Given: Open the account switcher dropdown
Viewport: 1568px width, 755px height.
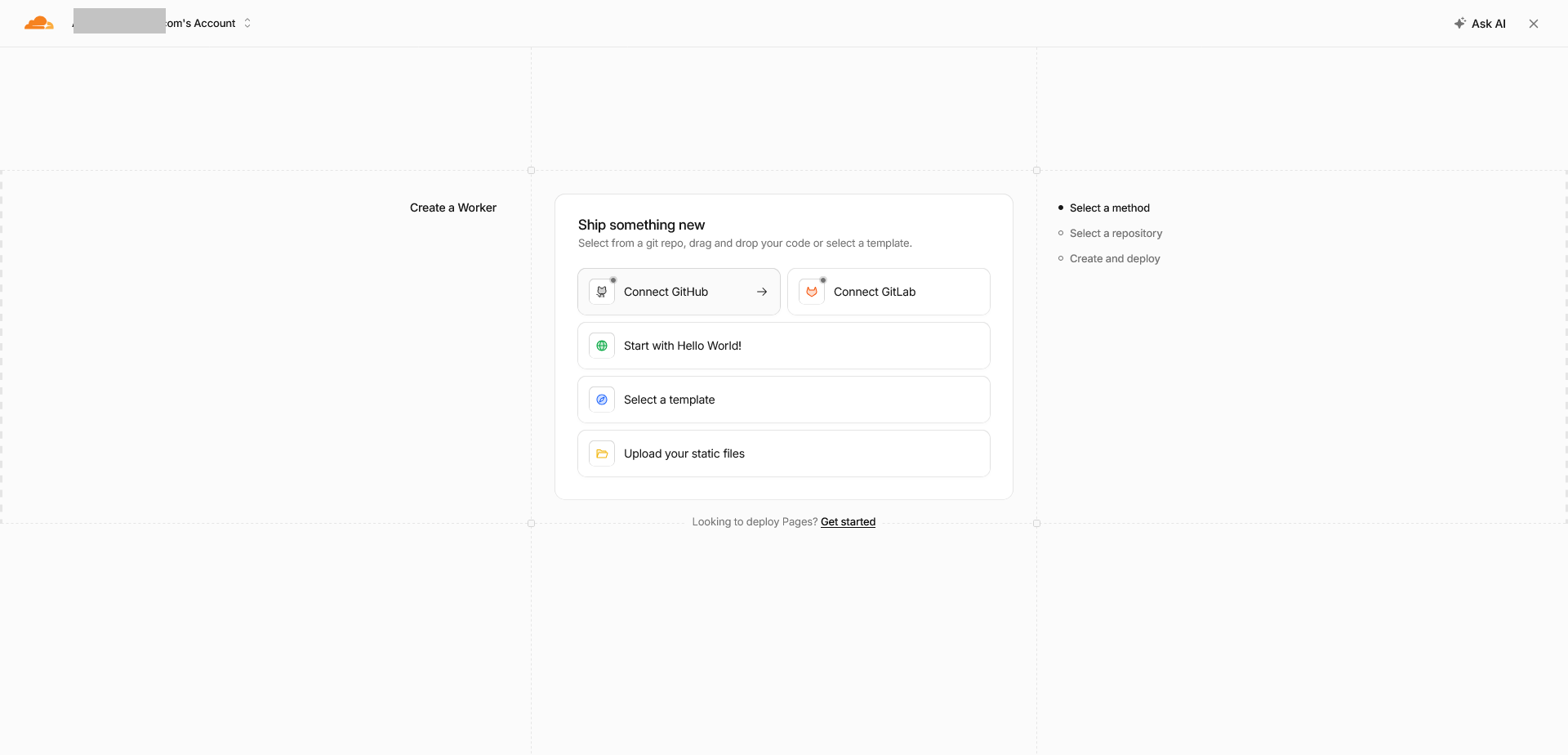Looking at the screenshot, I should coord(162,23).
